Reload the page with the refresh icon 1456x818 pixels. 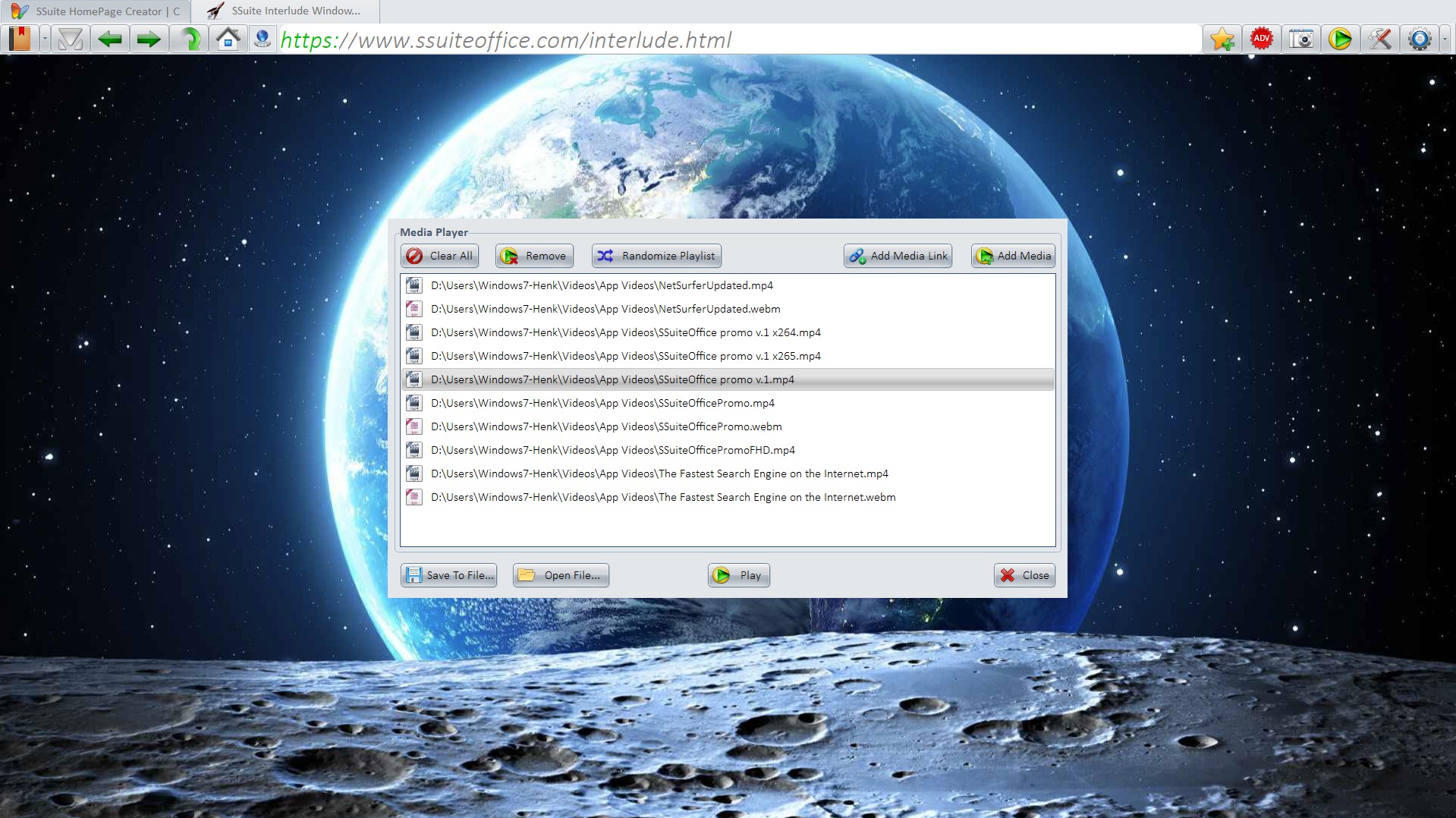pyautogui.click(x=190, y=39)
